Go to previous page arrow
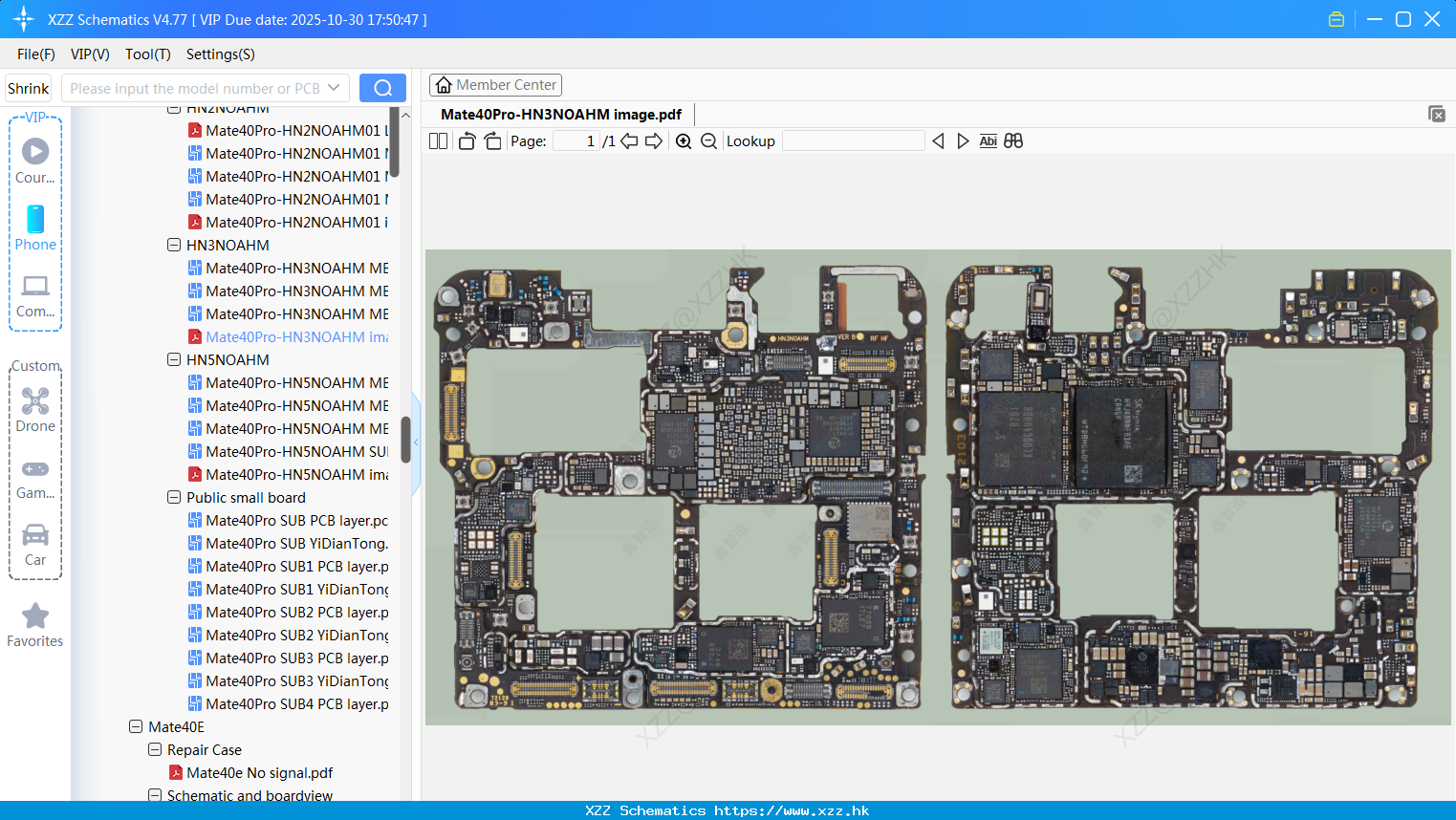The image size is (1456, 820). [629, 141]
